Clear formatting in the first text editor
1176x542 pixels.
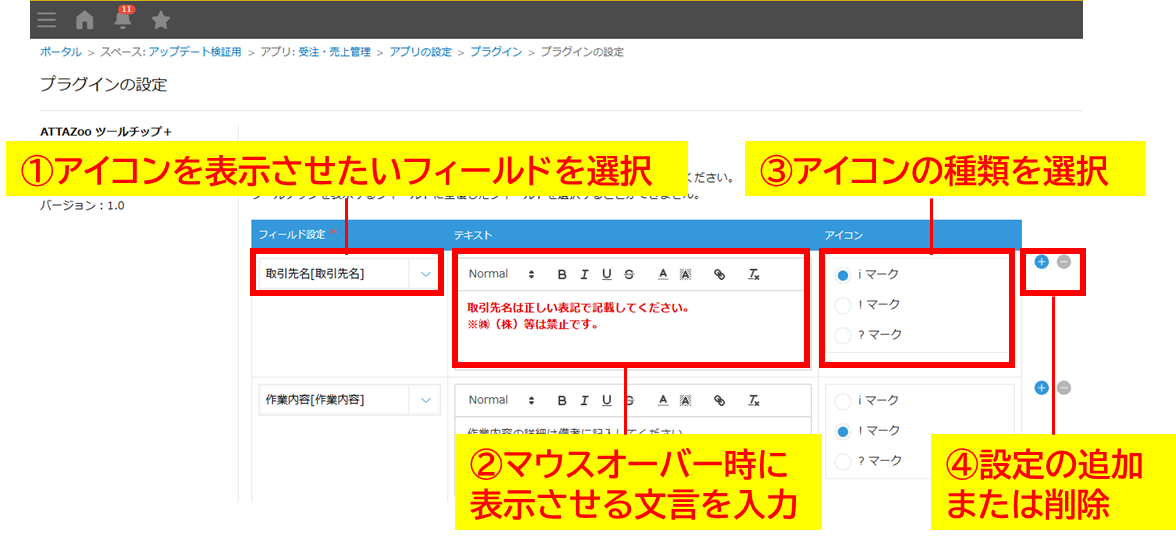(755, 274)
